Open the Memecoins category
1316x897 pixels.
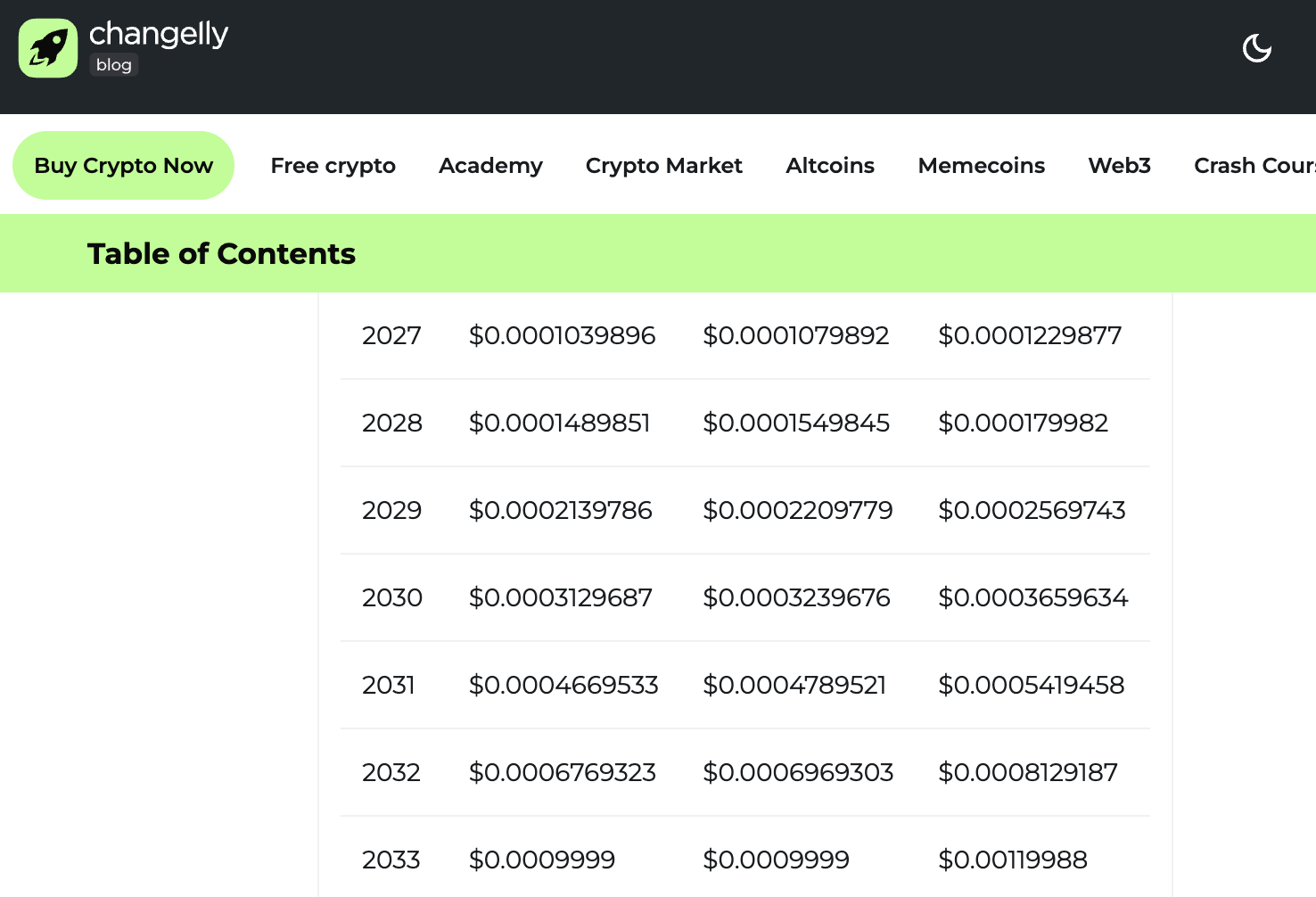pos(981,166)
